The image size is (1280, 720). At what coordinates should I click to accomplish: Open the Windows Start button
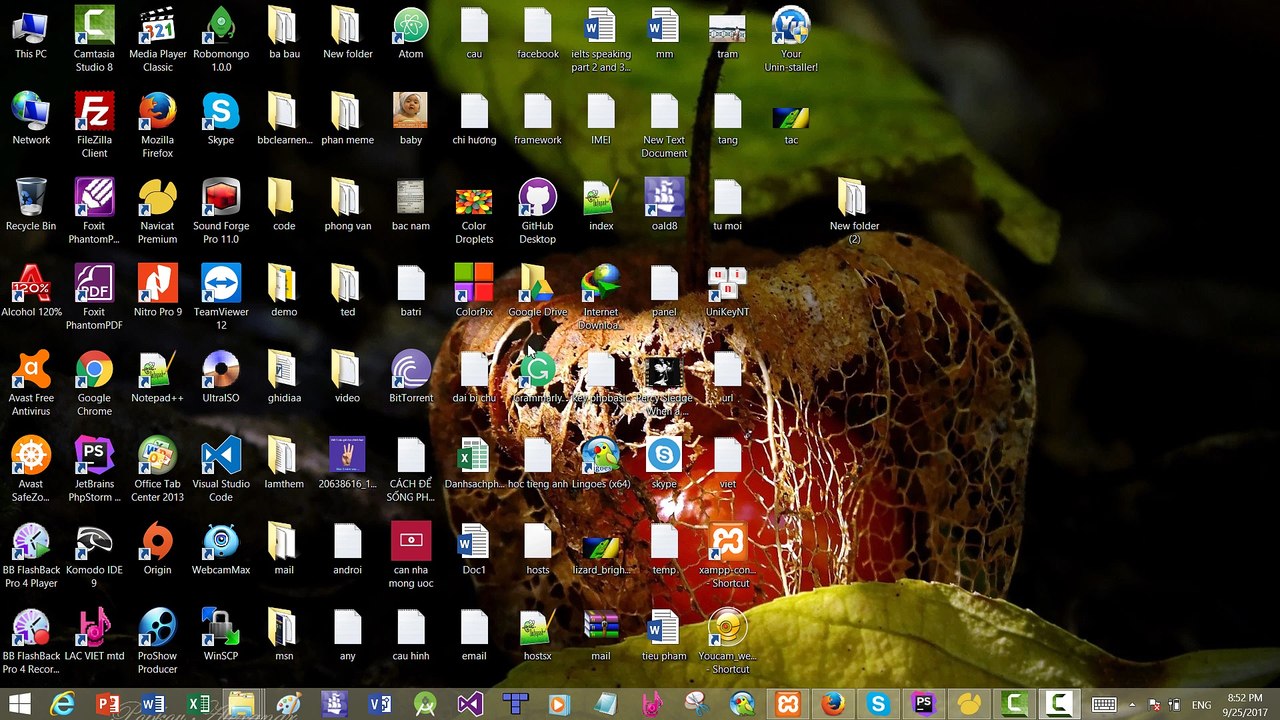pos(19,704)
